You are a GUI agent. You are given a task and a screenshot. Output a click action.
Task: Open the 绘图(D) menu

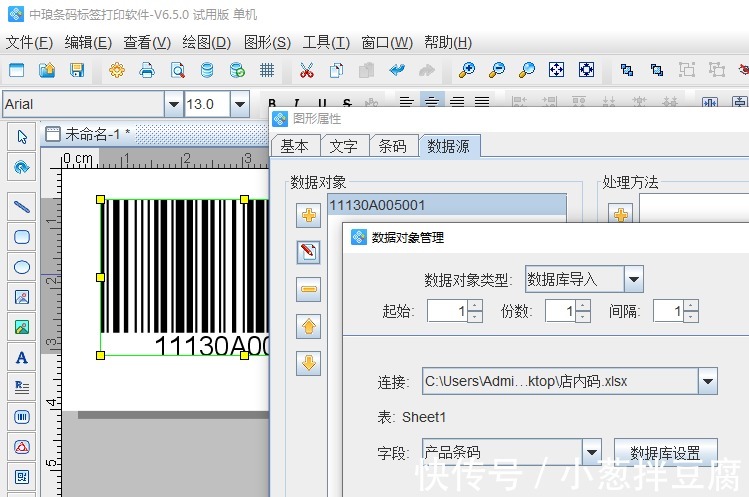tap(207, 43)
